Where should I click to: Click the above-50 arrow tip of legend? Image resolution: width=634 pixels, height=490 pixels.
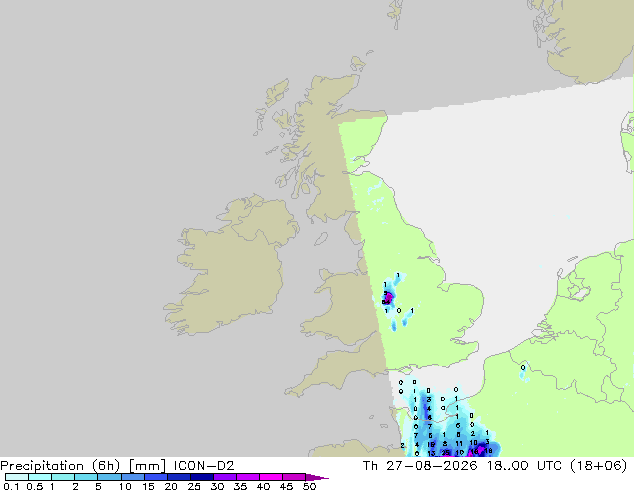coord(317,477)
